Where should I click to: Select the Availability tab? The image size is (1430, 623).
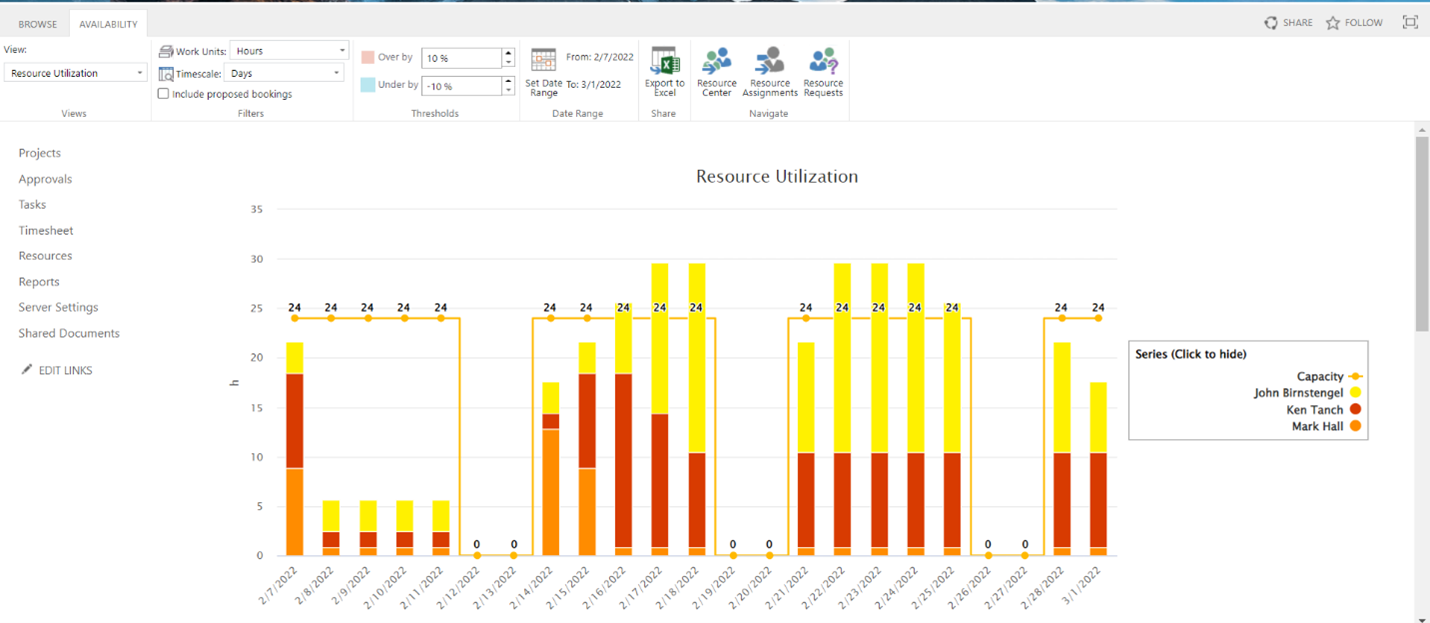pos(108,24)
